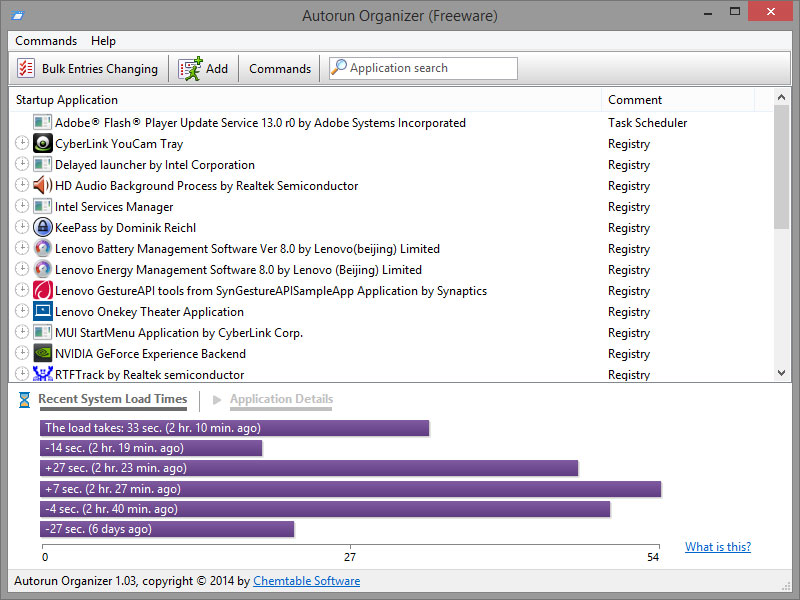The height and width of the screenshot is (600, 800).
Task: Click the RTFTrack by Realtek icon
Action: point(42,374)
